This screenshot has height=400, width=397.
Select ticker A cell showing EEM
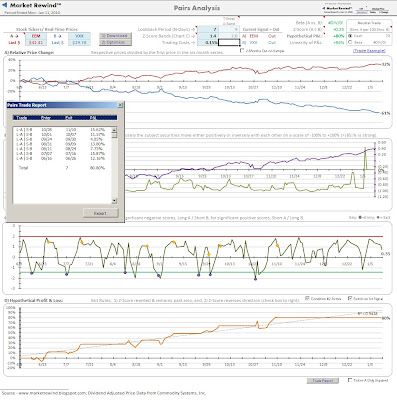[x=36, y=36]
